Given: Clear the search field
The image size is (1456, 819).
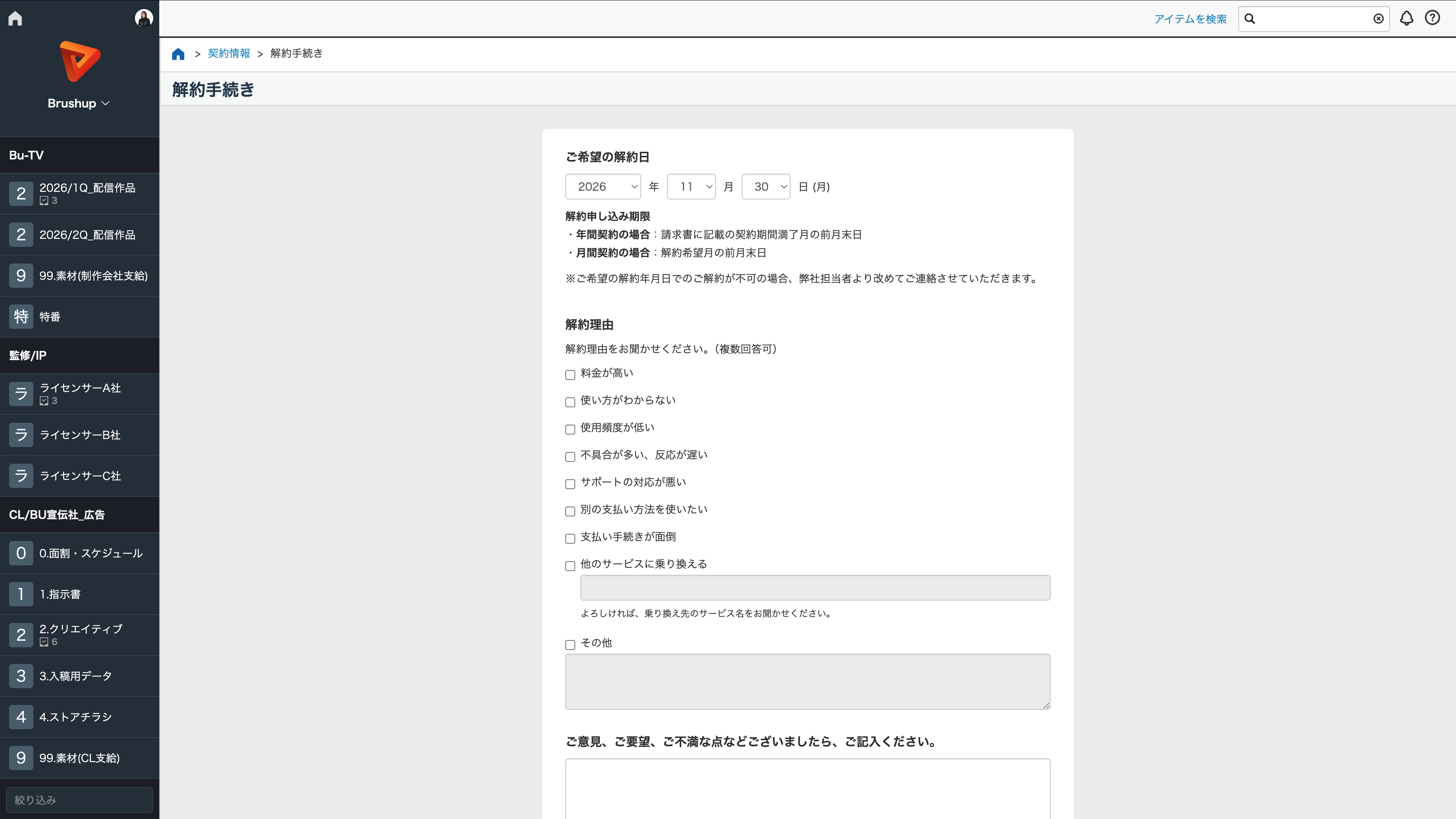Looking at the screenshot, I should click(x=1379, y=19).
